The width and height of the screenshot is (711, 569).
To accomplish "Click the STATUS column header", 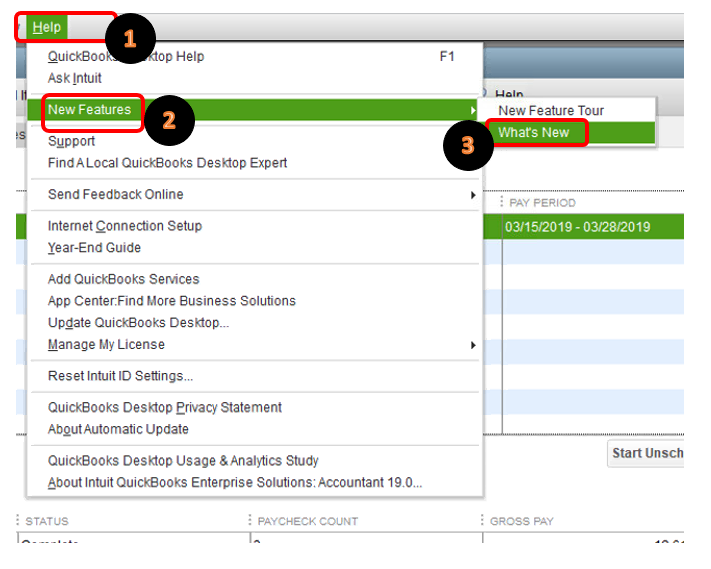I will pos(47,521).
